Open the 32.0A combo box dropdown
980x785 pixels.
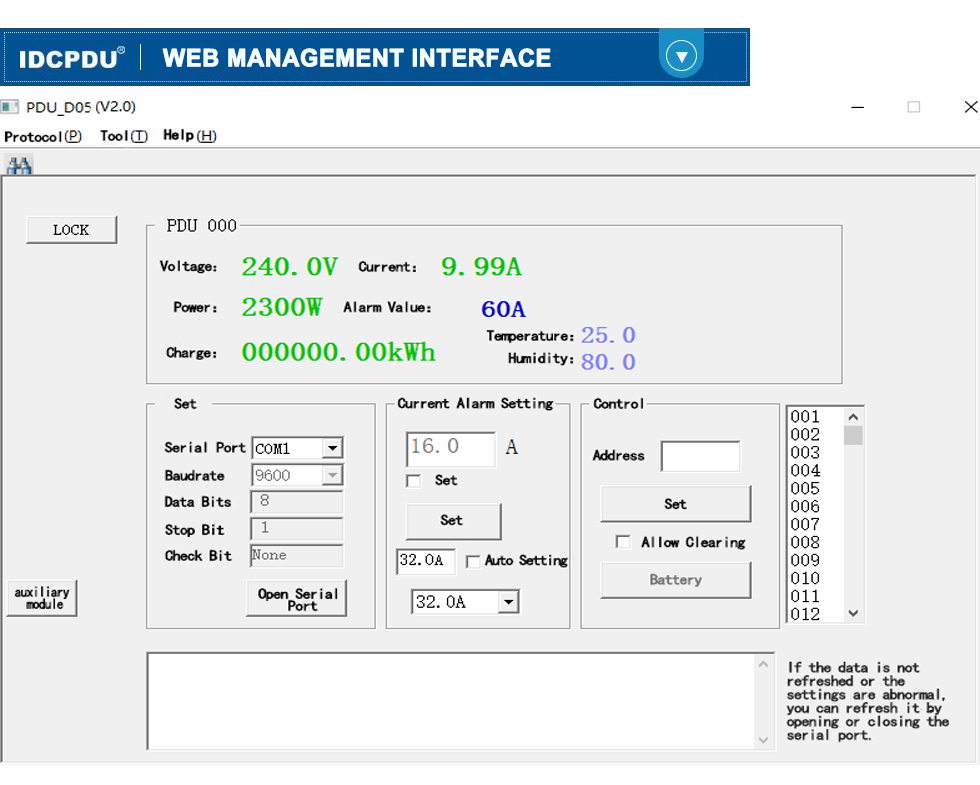pyautogui.click(x=509, y=602)
